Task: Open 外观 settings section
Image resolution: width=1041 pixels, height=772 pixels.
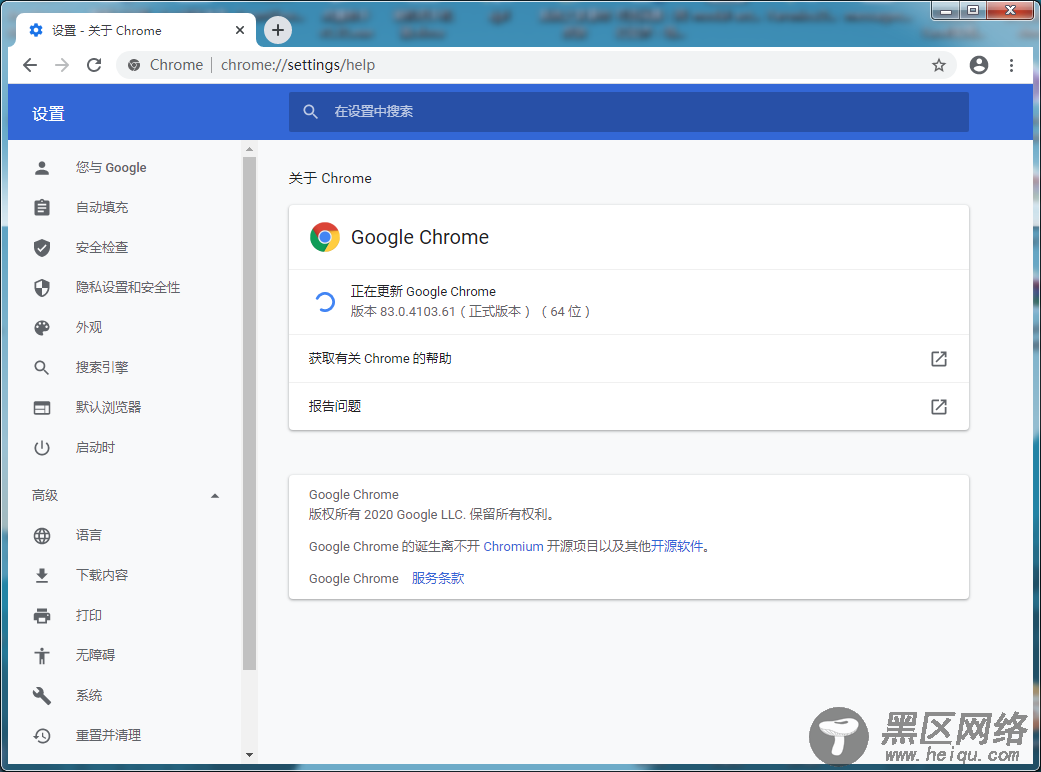Action: click(x=125, y=327)
